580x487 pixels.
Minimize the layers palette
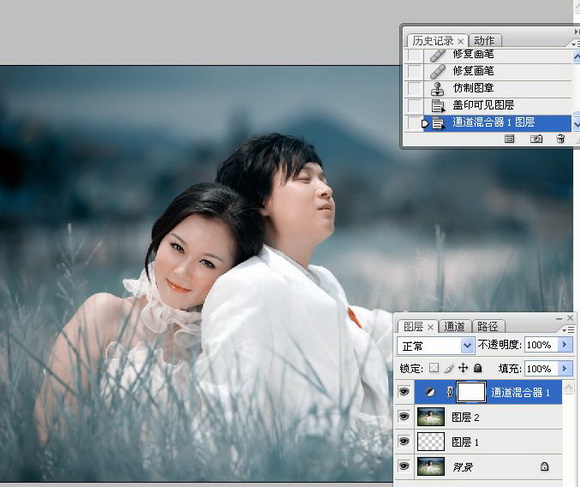pos(559,318)
